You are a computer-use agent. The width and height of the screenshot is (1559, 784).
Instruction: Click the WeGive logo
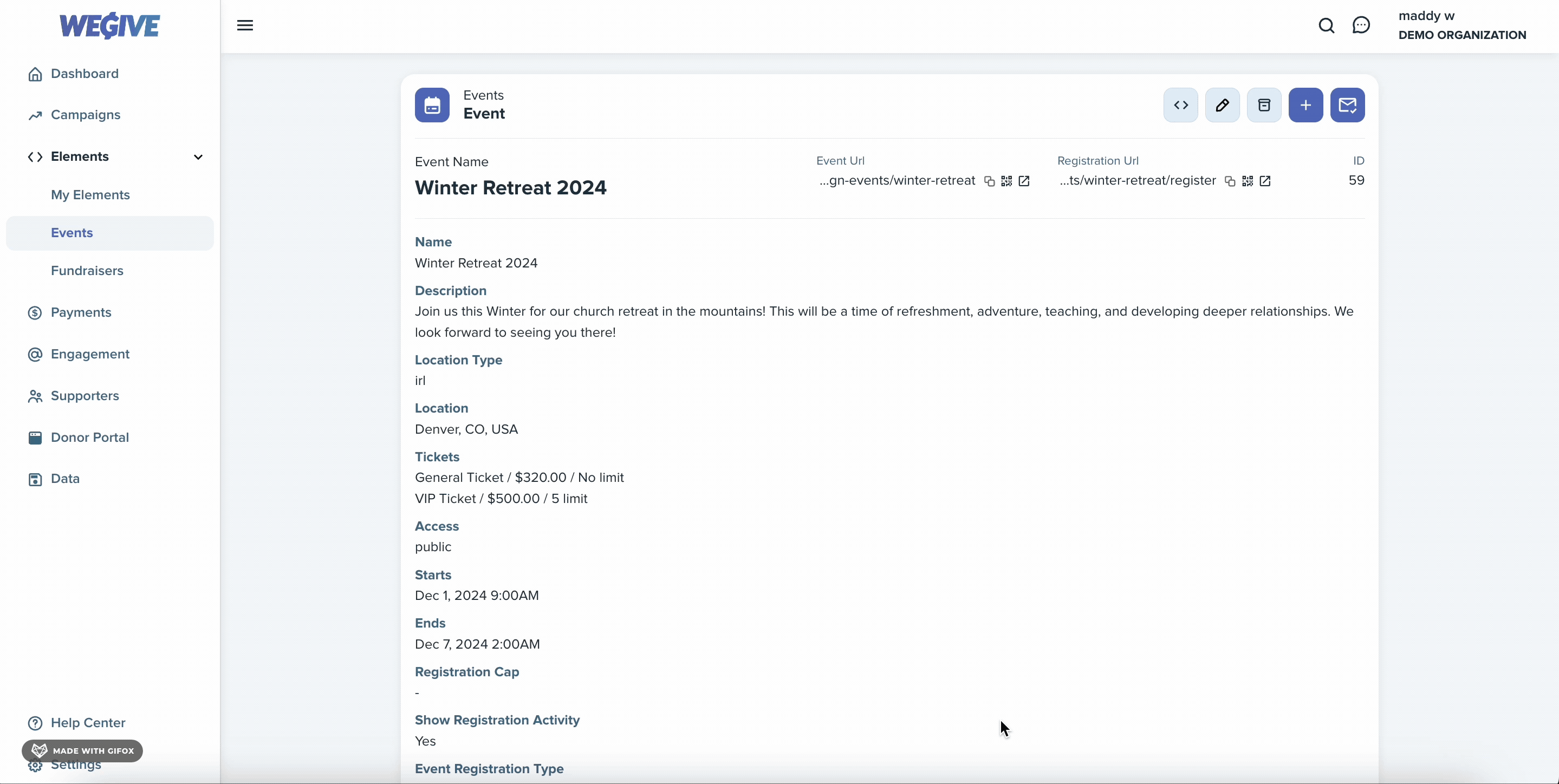pyautogui.click(x=109, y=25)
